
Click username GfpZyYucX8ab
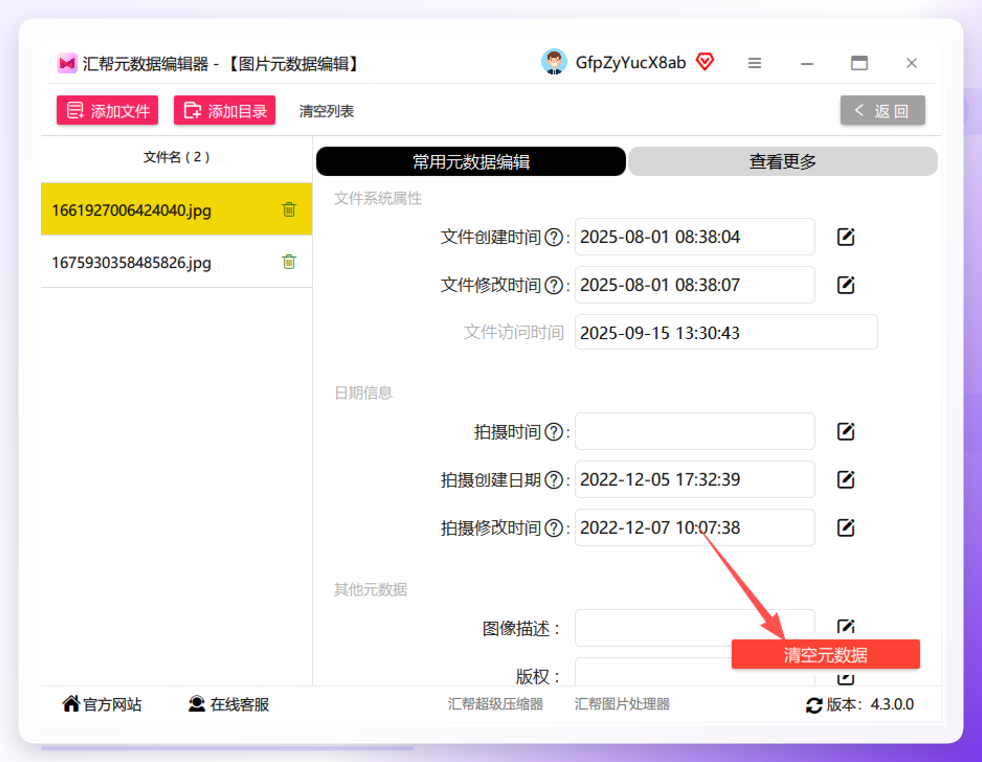click(631, 63)
